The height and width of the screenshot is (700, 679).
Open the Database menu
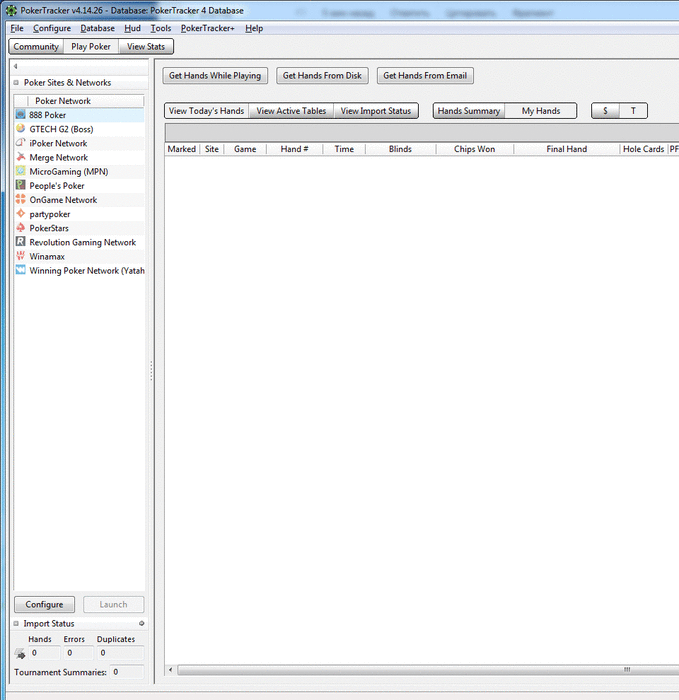coord(97,29)
